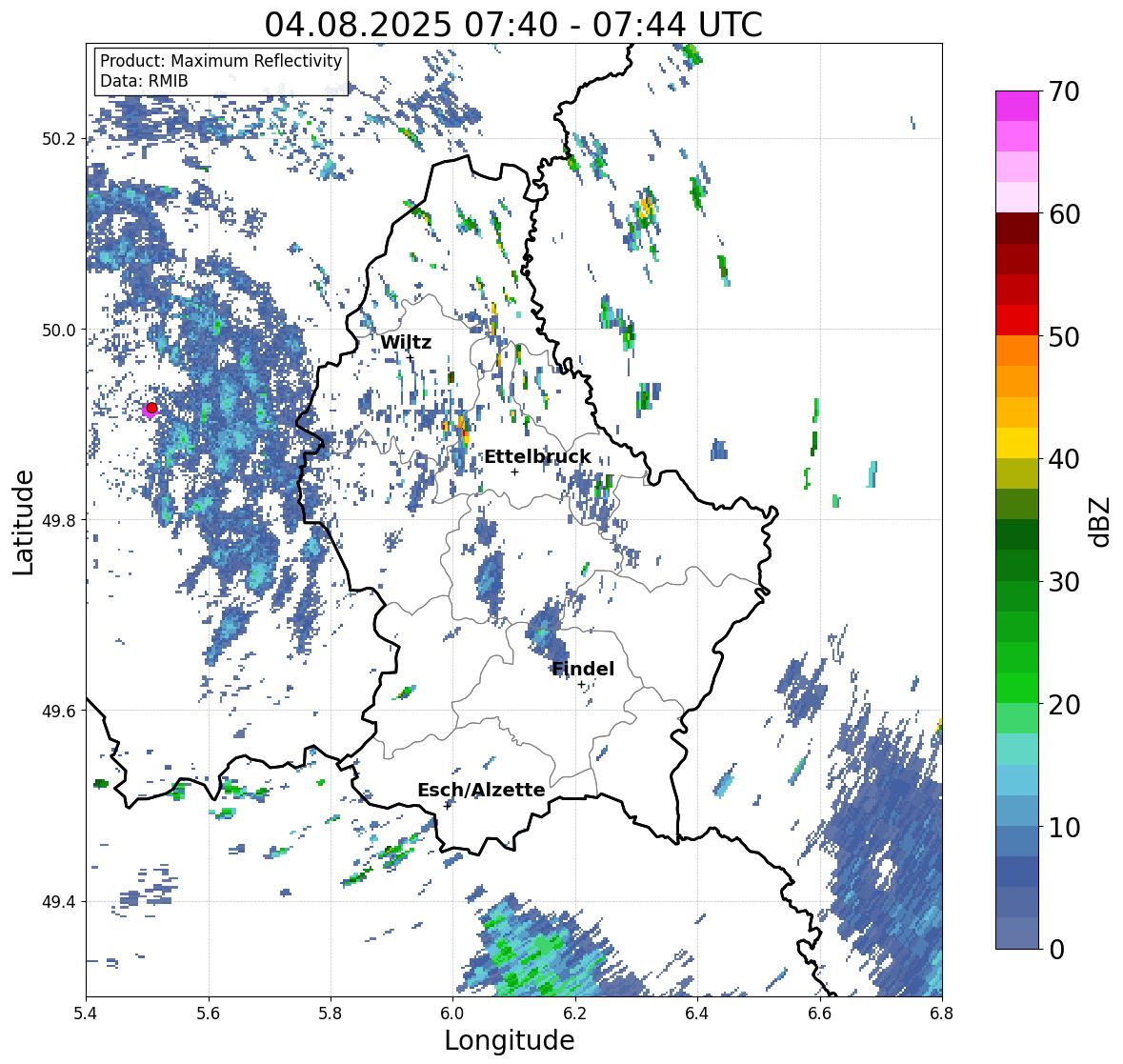
Task: Click the plus marker under Ettelbruck
Action: point(514,472)
